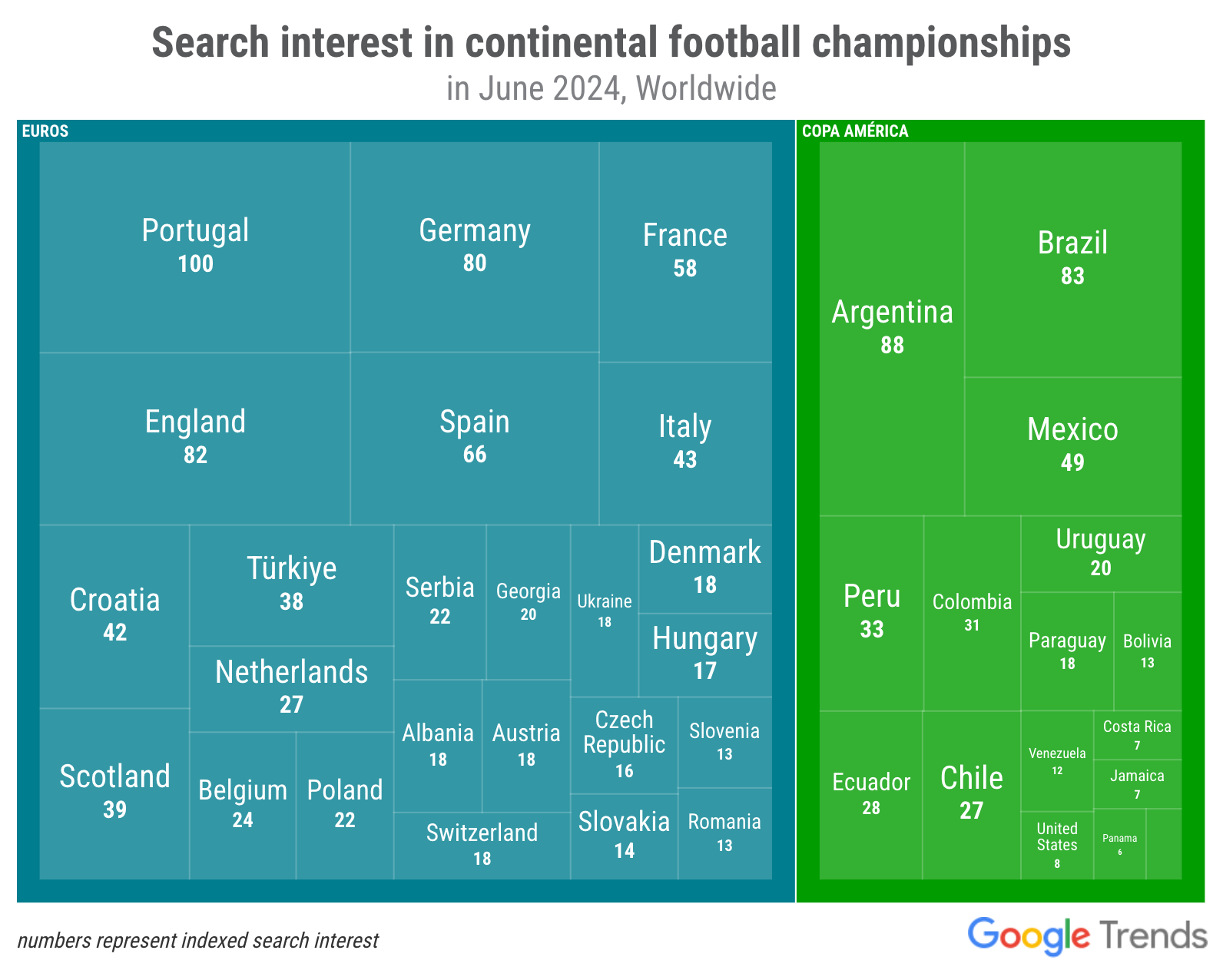Select the Germany block with value 80

click(475, 247)
